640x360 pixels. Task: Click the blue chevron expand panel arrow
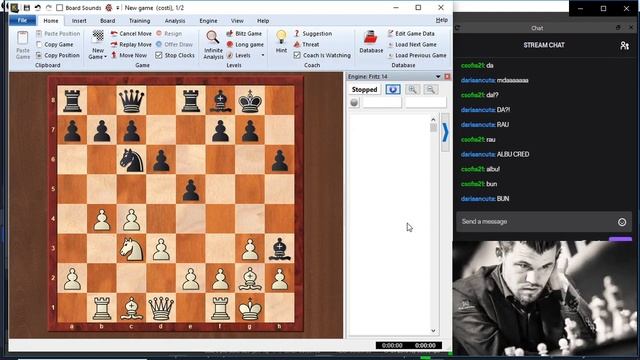tap(445, 132)
